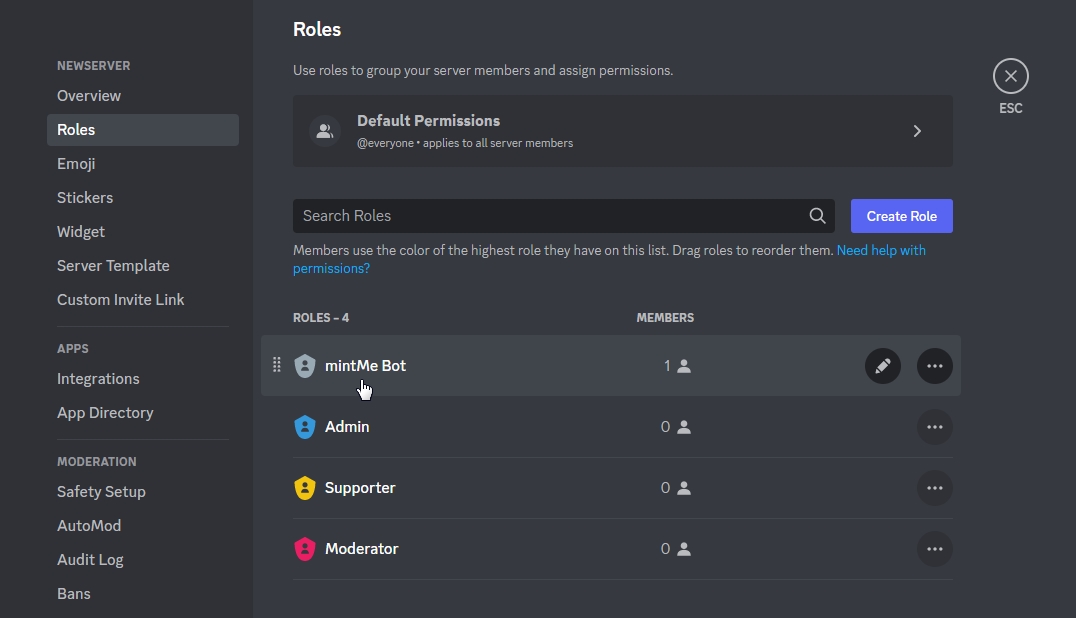Open the Overview settings page
This screenshot has width=1076, height=618.
coord(89,96)
